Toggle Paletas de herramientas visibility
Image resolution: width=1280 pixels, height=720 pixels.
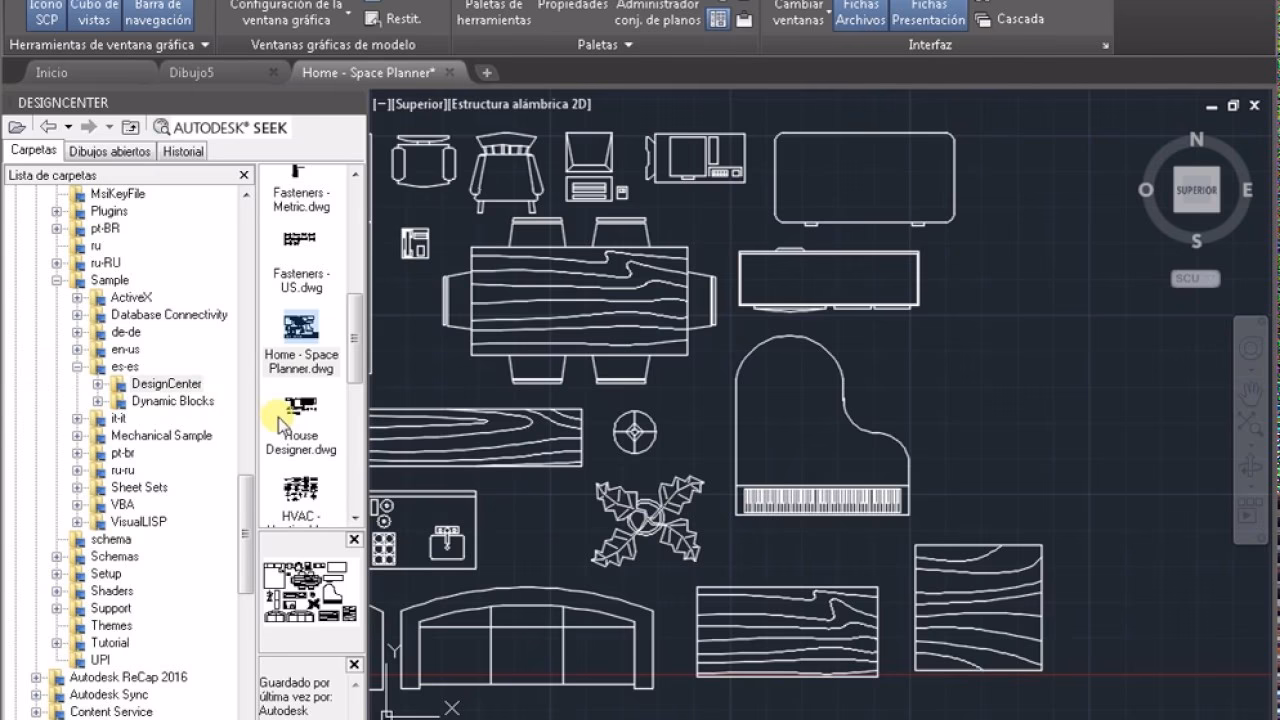click(x=493, y=12)
